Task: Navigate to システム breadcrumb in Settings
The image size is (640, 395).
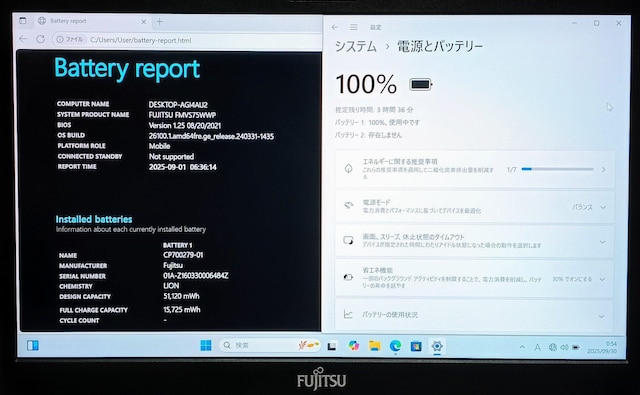Action: point(356,46)
